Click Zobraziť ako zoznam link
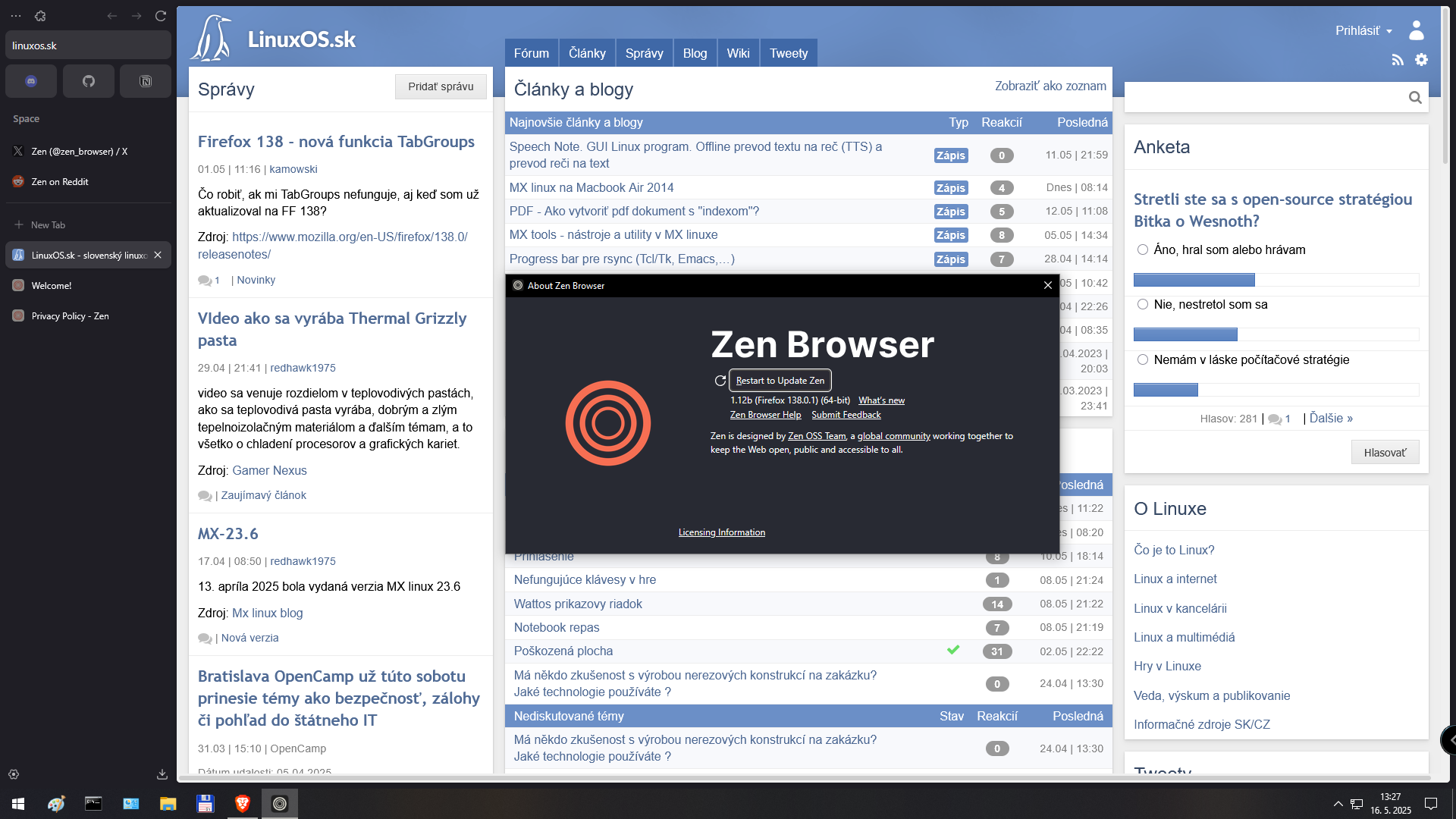This screenshot has width=1456, height=819. 1050,86
